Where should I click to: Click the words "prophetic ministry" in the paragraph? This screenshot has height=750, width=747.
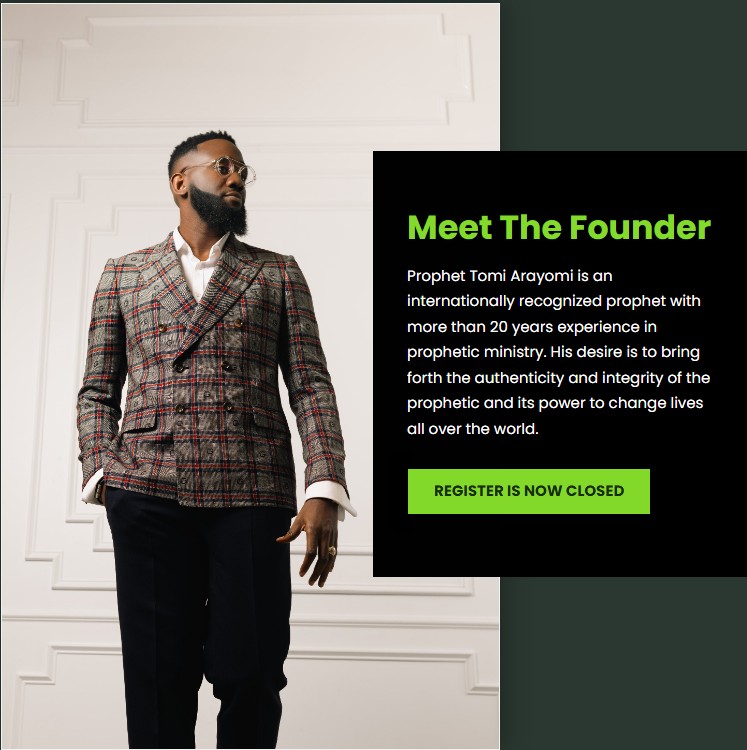pos(476,352)
